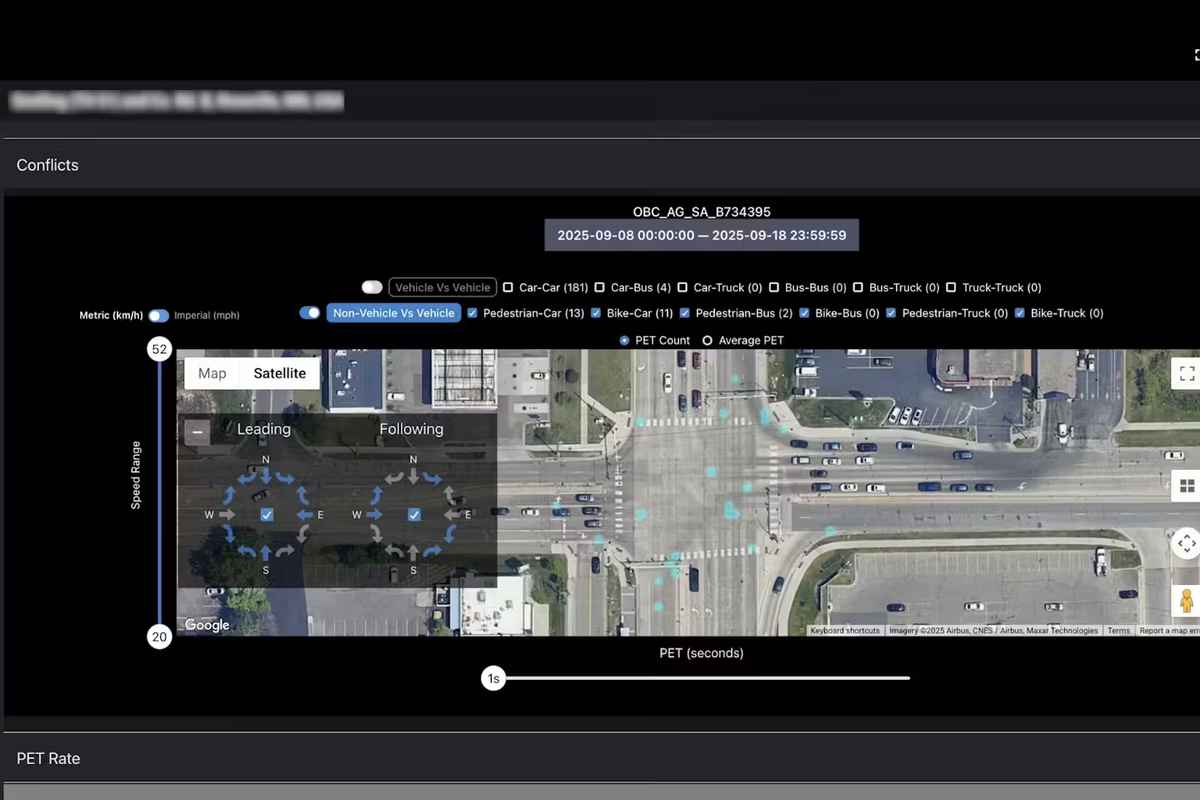This screenshot has height=800, width=1200.
Task: Open map camera pan controls
Action: click(1187, 543)
